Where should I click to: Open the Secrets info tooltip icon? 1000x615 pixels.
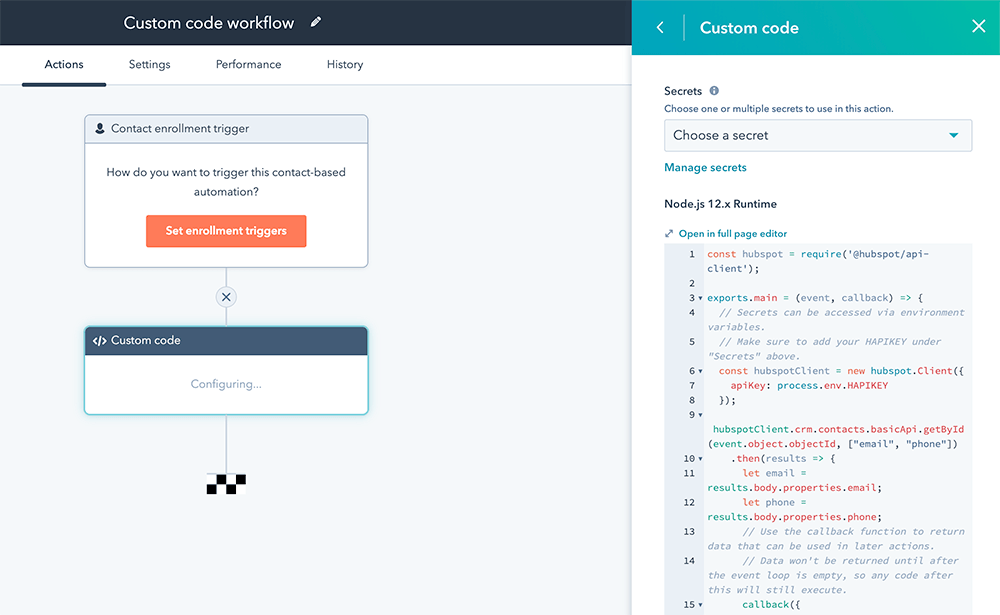tap(714, 91)
